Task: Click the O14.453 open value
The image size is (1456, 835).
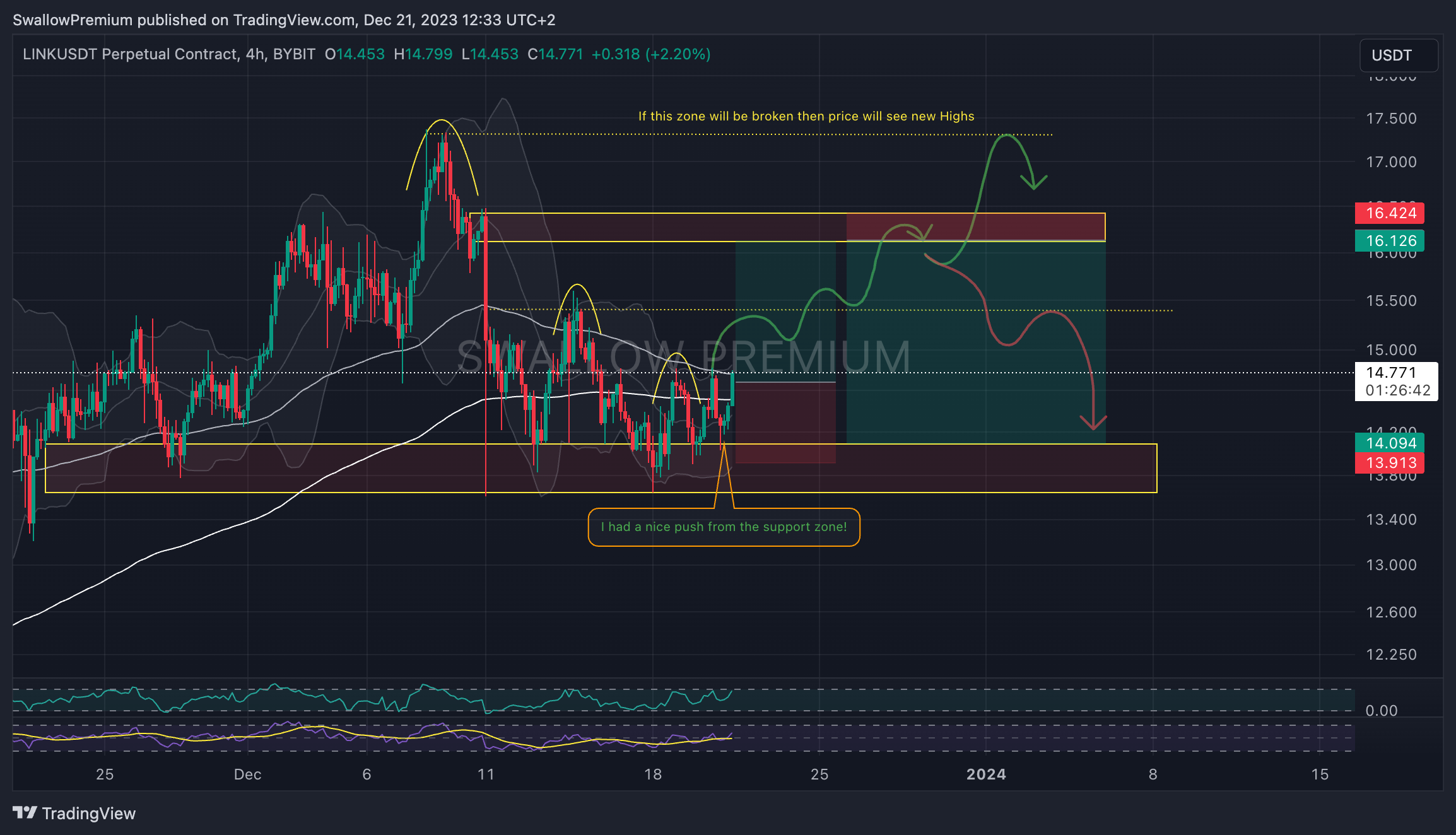Action: [355, 54]
